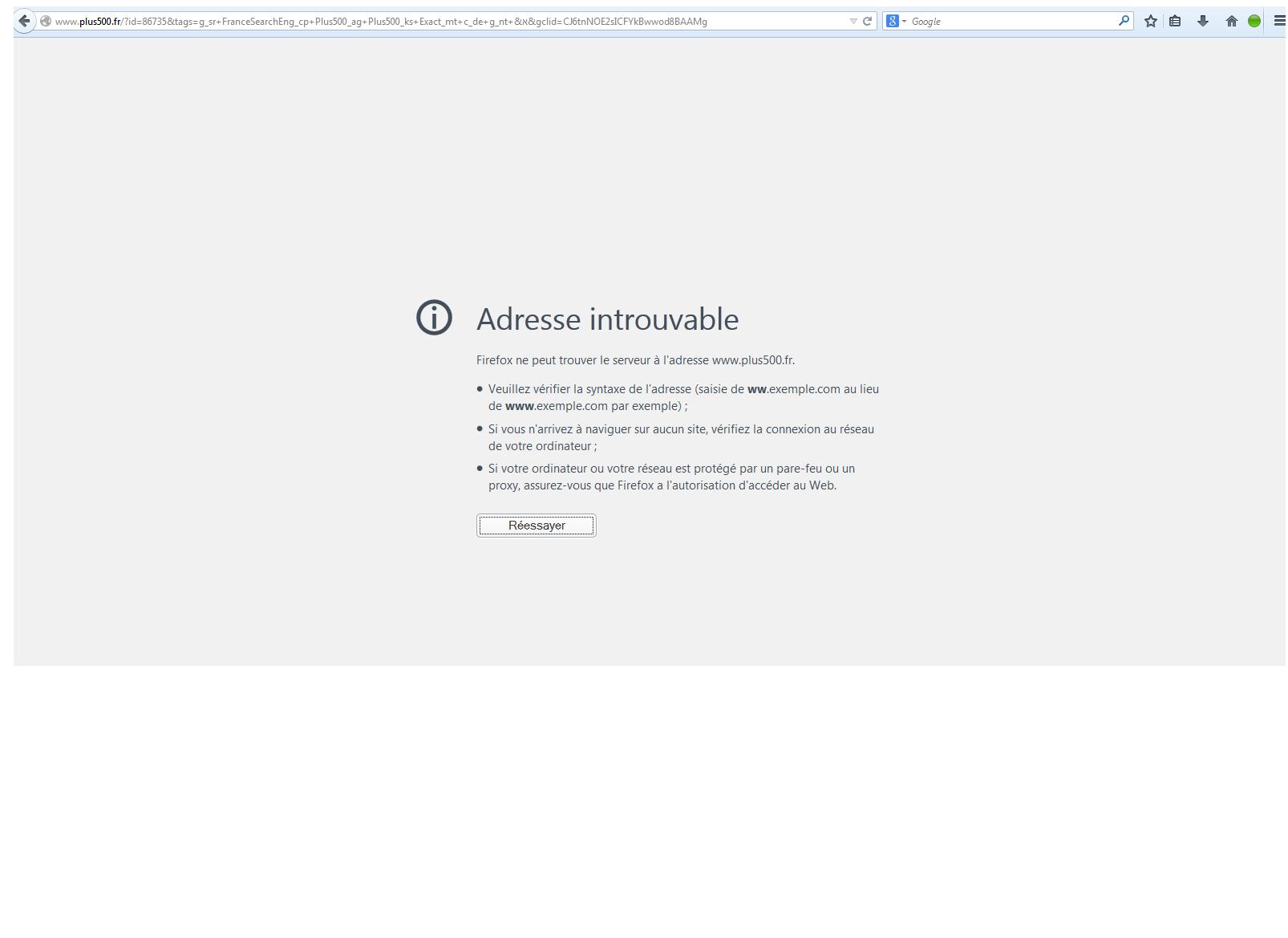Bookmark this page with the star icon
Screen dimensions: 1288x938
[1151, 22]
